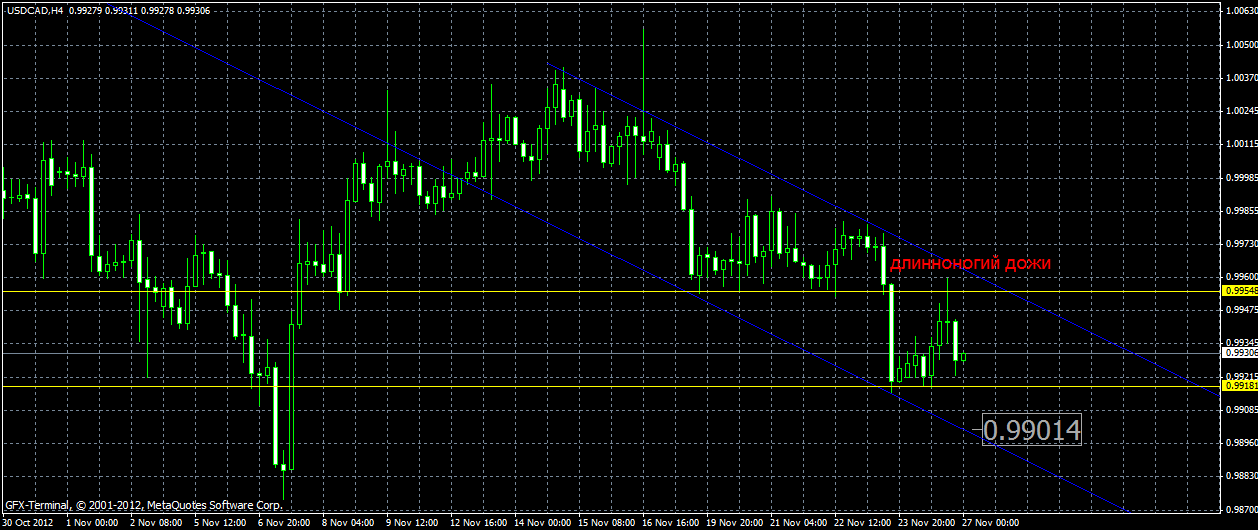Click price axis value 0.99475

1241,310
